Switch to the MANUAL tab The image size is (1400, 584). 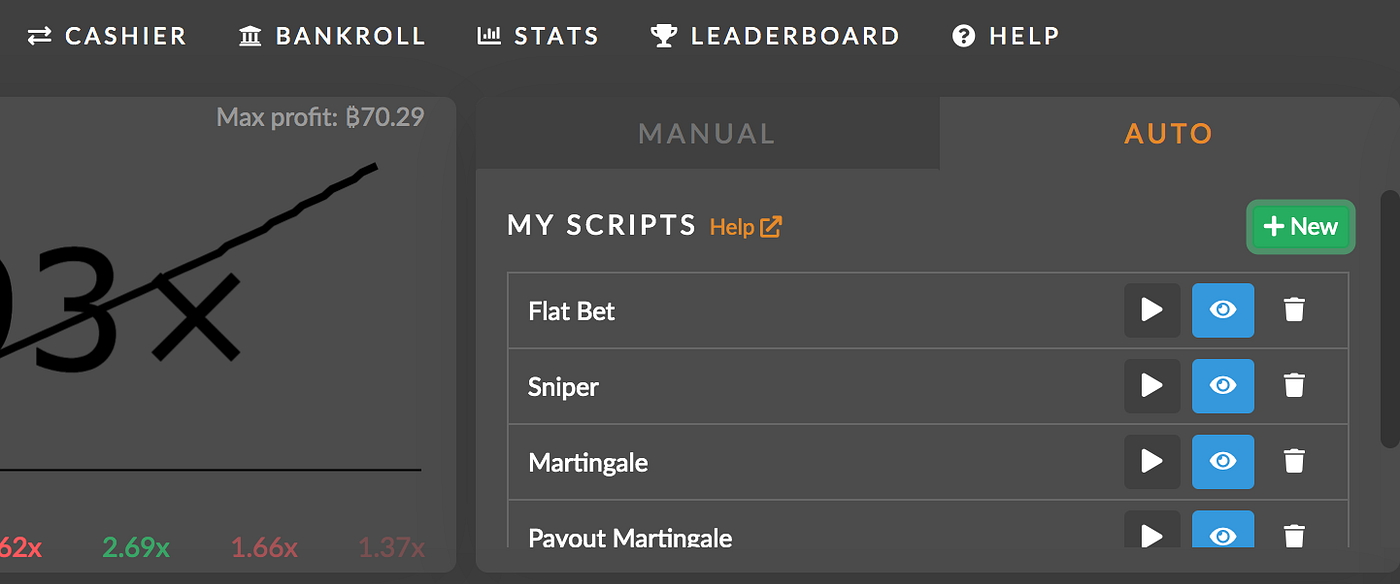pyautogui.click(x=707, y=133)
